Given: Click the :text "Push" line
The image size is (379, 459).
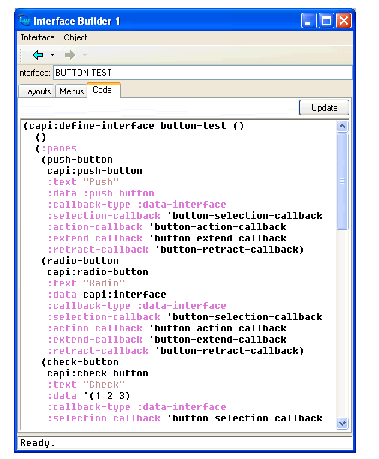Looking at the screenshot, I should pyautogui.click(x=83, y=182).
